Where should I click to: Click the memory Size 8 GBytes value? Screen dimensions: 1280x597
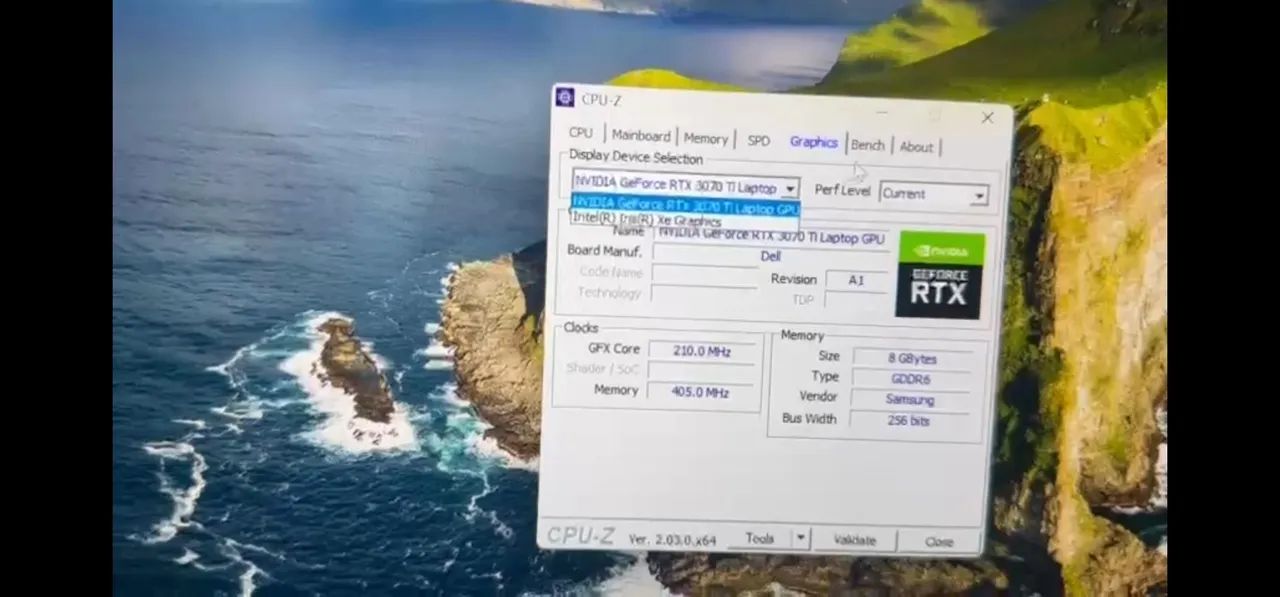pos(911,358)
